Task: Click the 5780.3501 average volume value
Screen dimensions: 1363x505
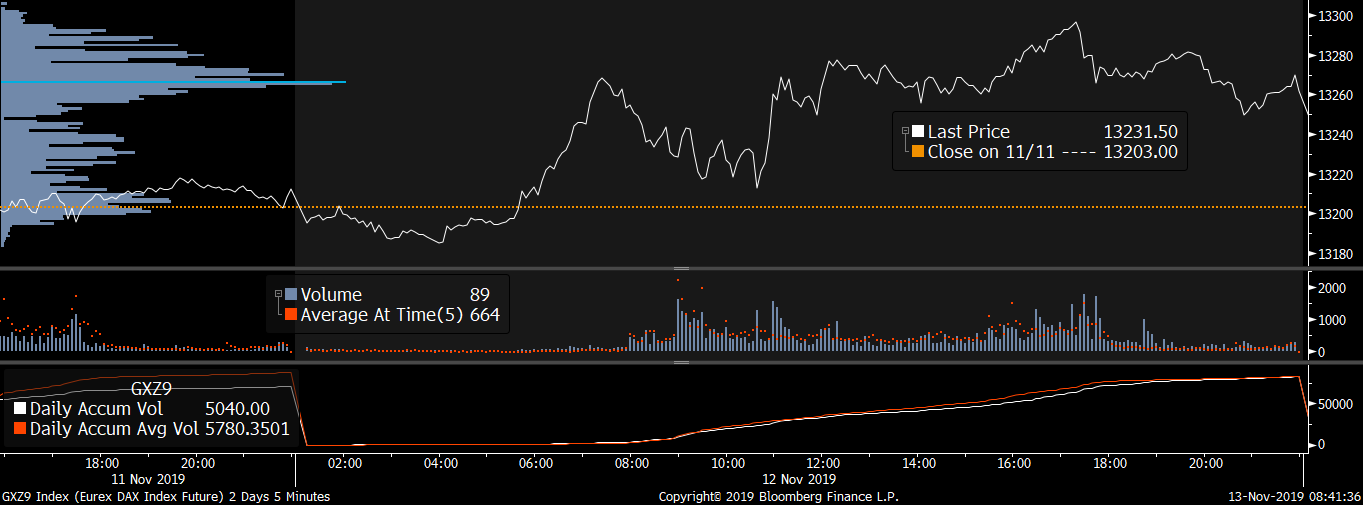Action: (x=247, y=429)
